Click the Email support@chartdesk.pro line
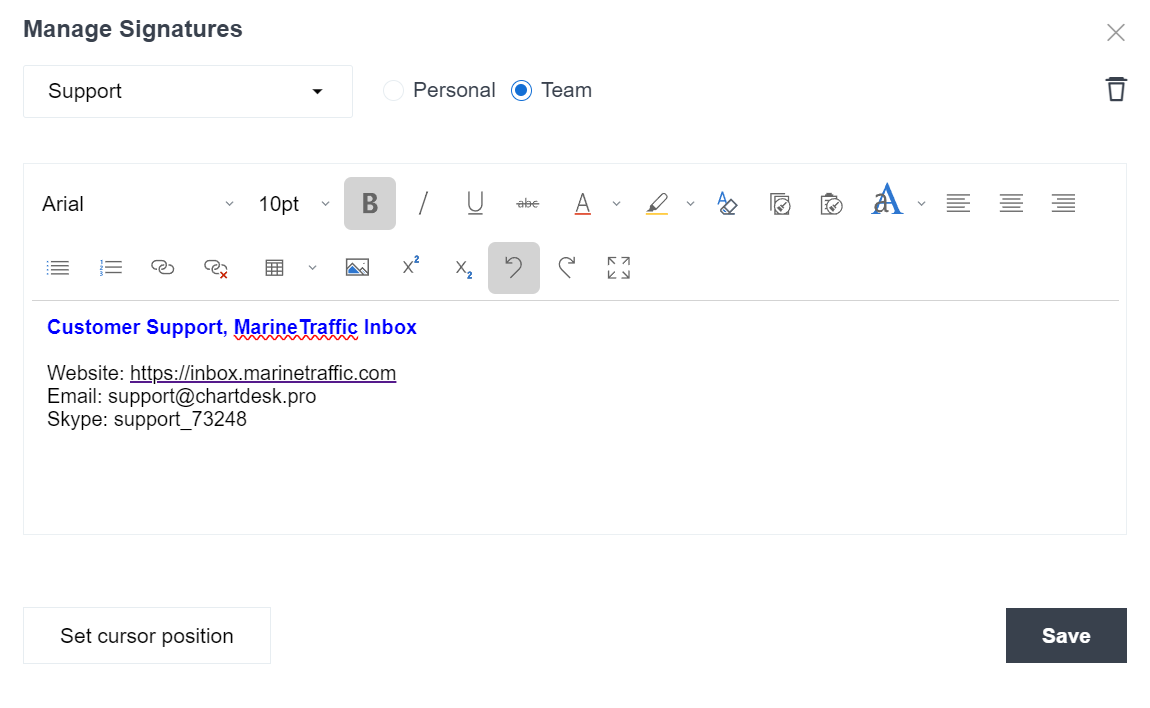The image size is (1150, 708). coord(181,396)
